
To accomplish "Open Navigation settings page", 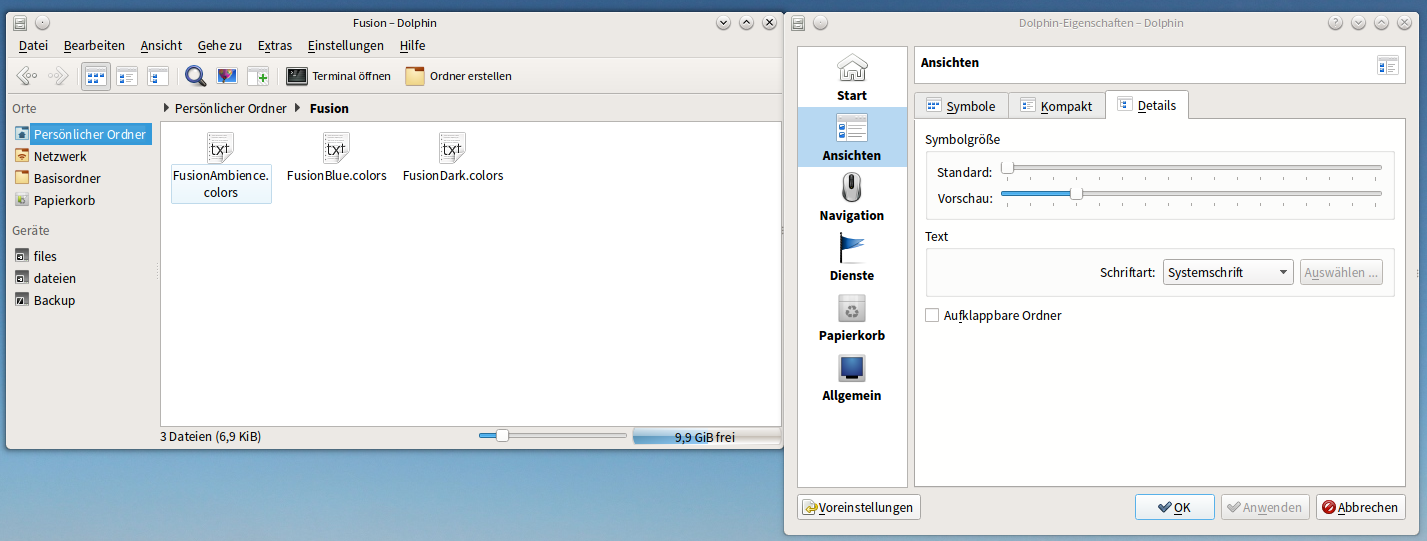I will click(852, 197).
